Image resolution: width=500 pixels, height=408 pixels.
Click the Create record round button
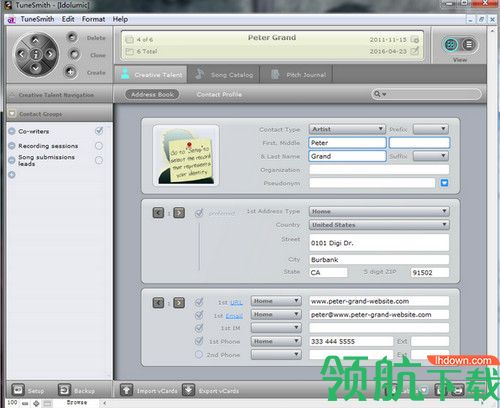pyautogui.click(x=70, y=72)
